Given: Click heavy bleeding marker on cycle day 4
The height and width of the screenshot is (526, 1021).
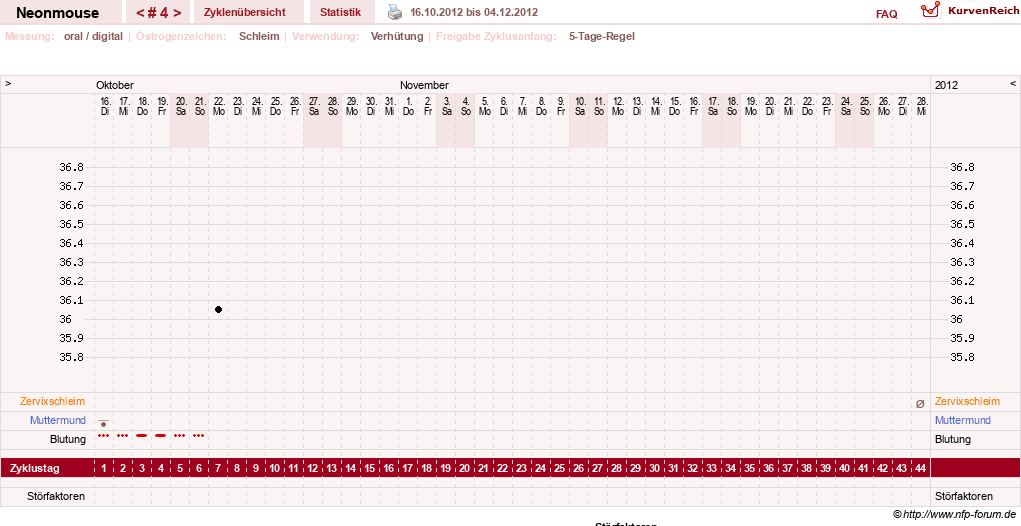Looking at the screenshot, I should coord(160,436).
